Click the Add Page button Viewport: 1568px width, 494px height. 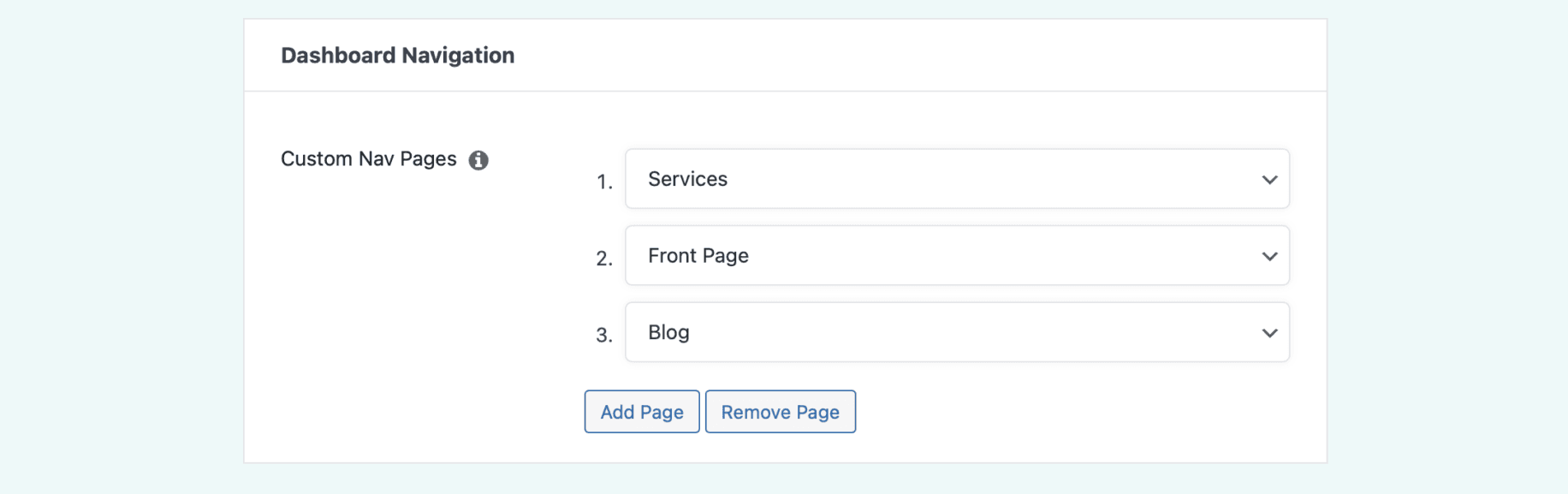click(x=641, y=412)
